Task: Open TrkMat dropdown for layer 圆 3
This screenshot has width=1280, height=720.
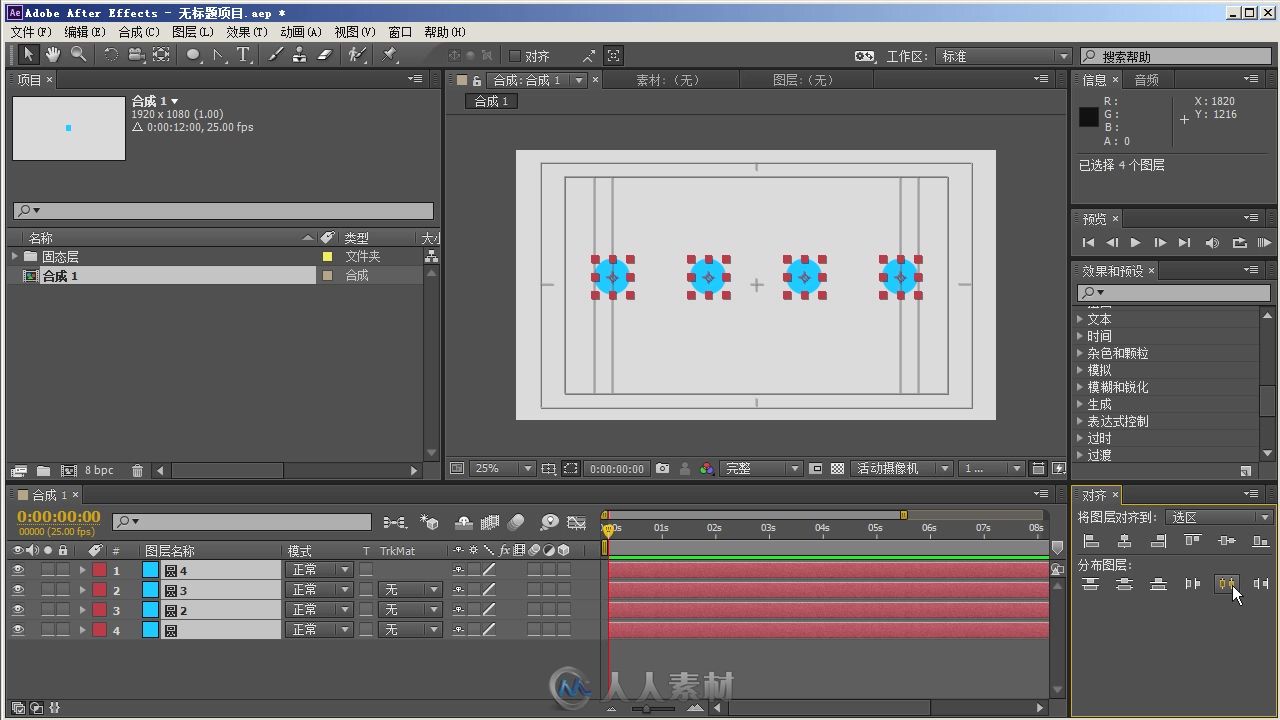Action: tap(410, 590)
